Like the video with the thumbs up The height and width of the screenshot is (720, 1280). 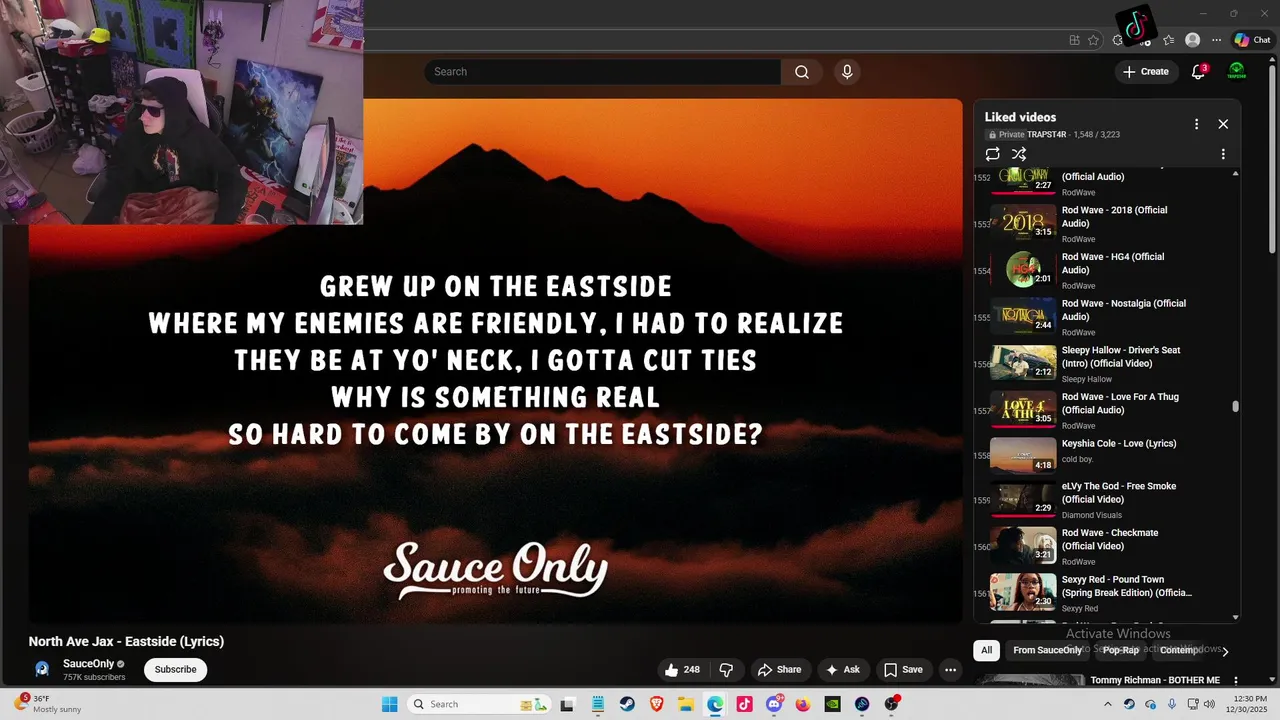coord(682,670)
